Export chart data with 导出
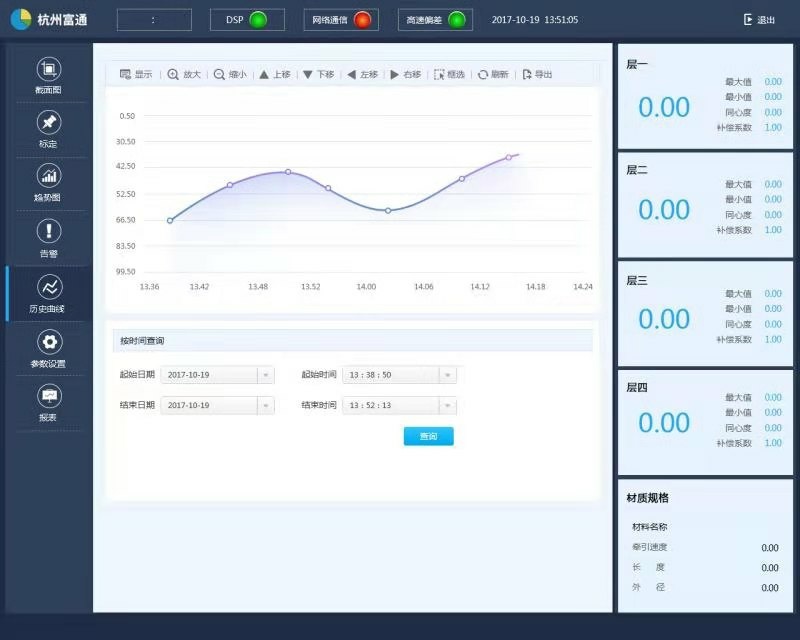 coord(537,75)
